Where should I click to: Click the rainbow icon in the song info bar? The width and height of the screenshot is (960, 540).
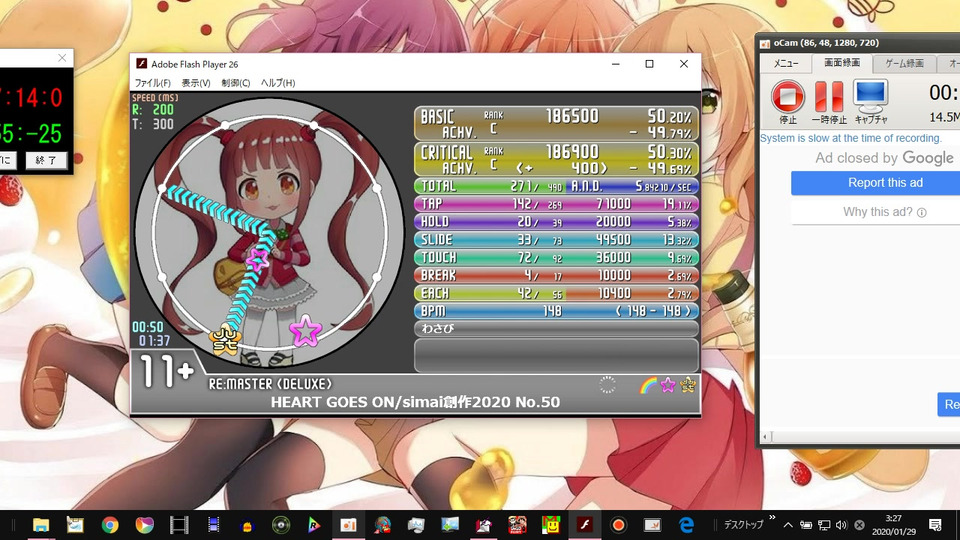point(648,385)
